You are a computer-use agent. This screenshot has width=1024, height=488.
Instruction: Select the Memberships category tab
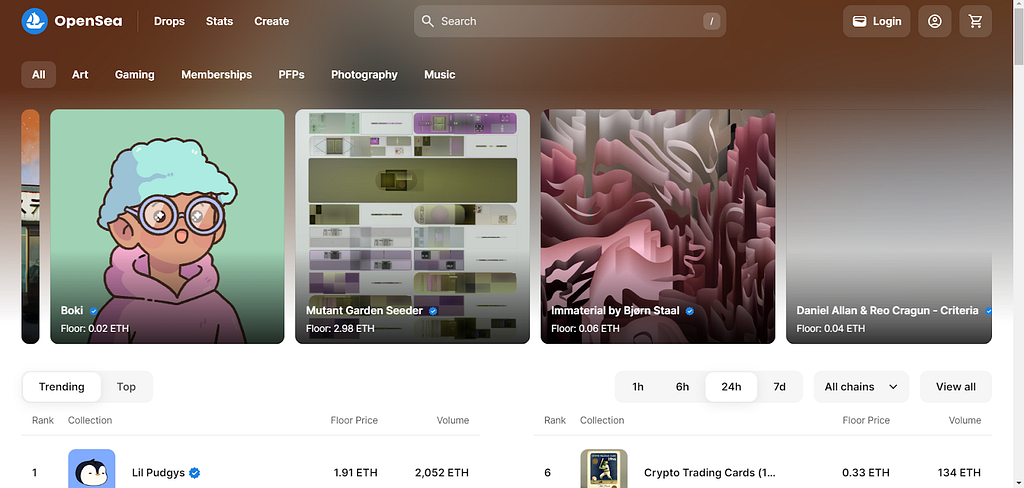point(216,74)
